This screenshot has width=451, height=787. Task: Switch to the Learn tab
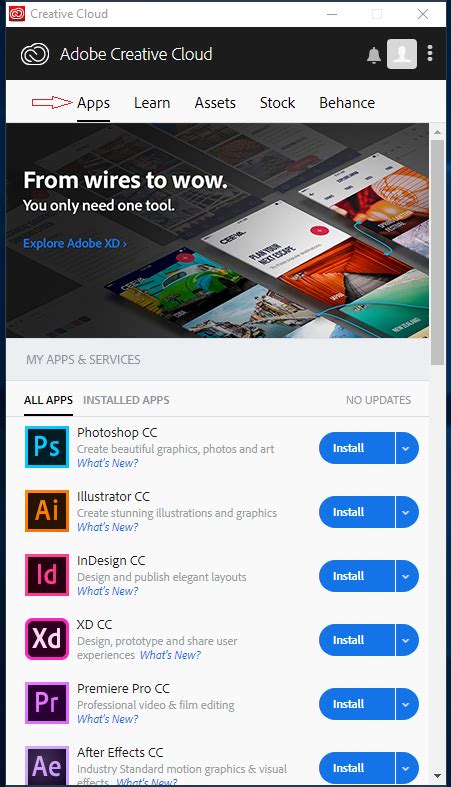point(152,103)
